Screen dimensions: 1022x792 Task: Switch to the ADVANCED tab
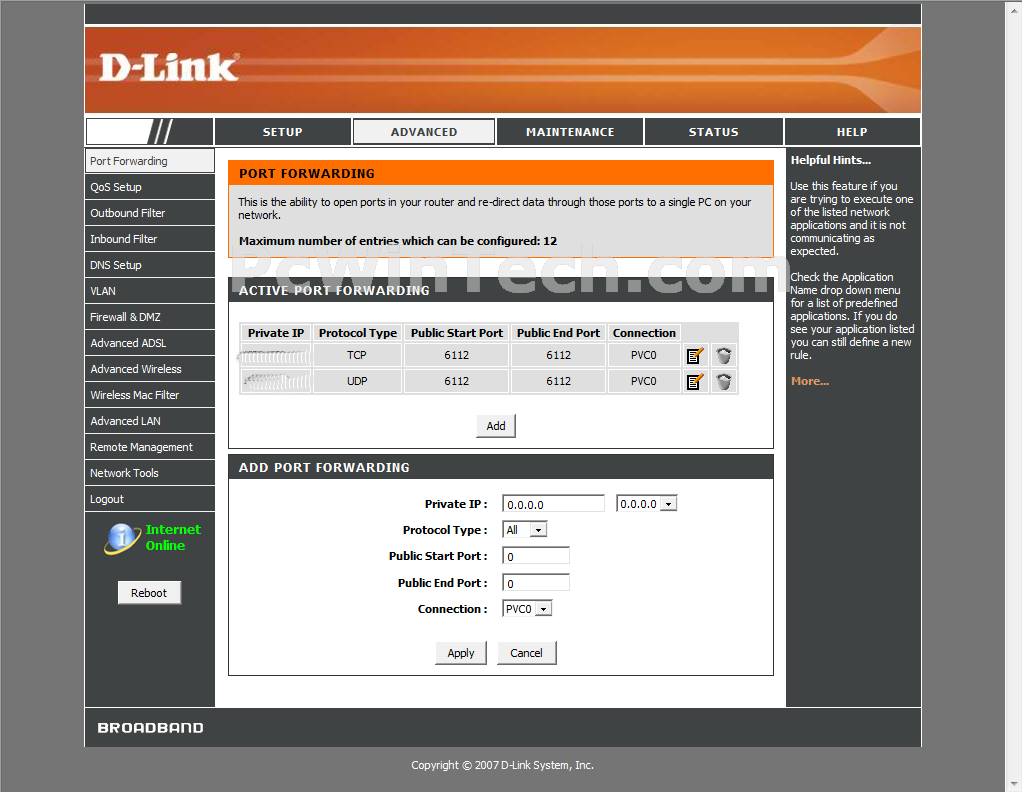coord(424,132)
